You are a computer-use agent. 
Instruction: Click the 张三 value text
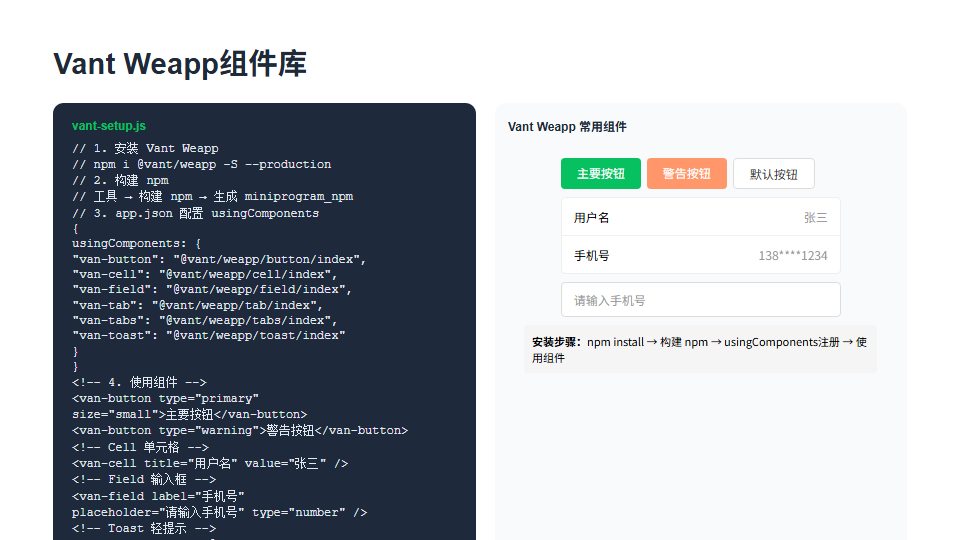click(x=816, y=218)
